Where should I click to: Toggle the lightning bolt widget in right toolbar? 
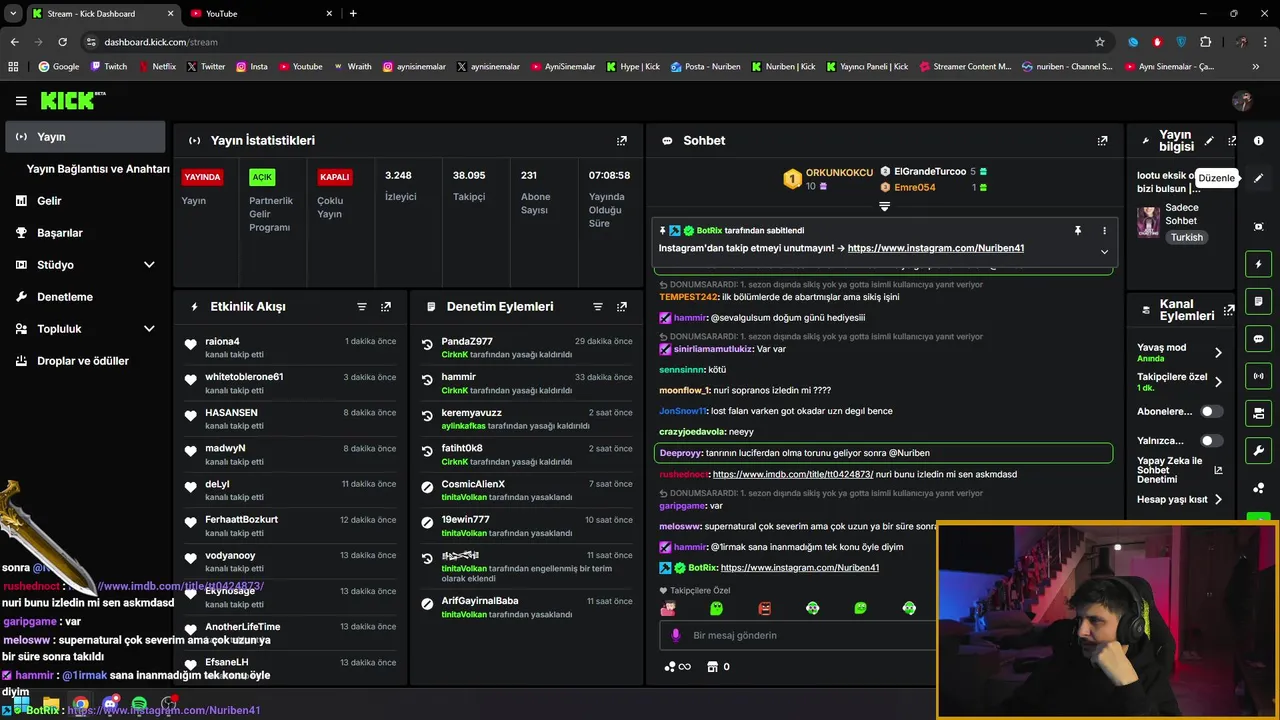[1259, 264]
